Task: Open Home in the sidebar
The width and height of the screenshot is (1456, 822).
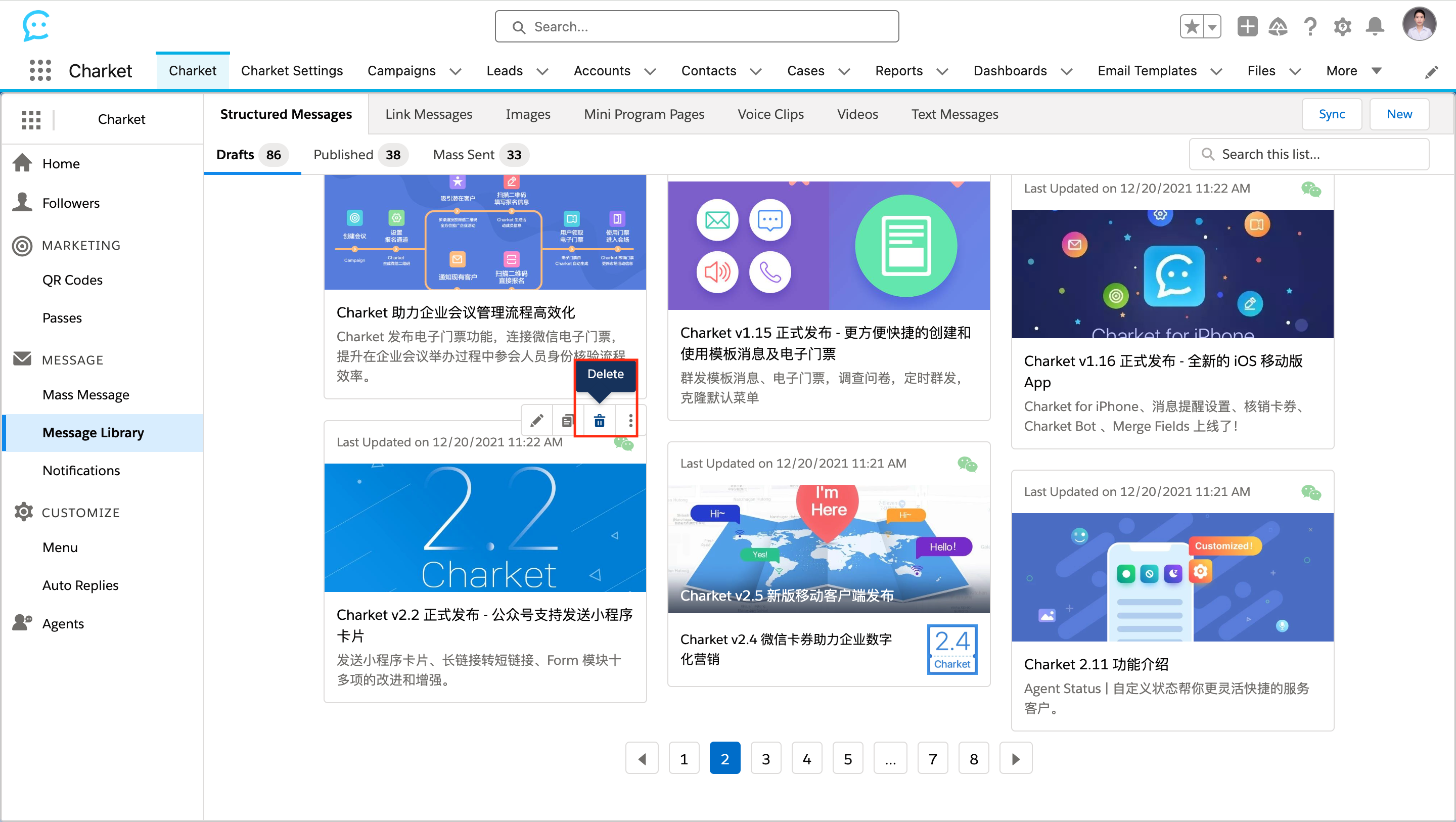Action: 61,164
